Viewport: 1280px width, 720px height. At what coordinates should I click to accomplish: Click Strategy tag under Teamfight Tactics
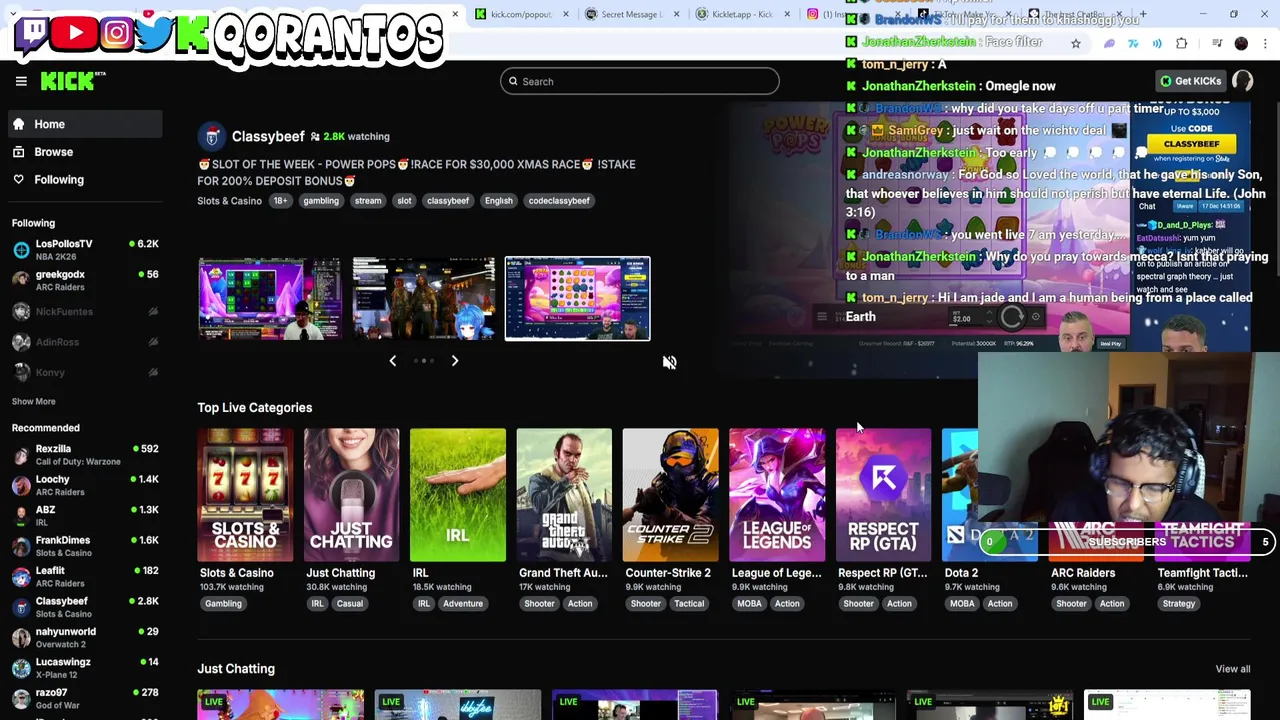coord(1179,604)
